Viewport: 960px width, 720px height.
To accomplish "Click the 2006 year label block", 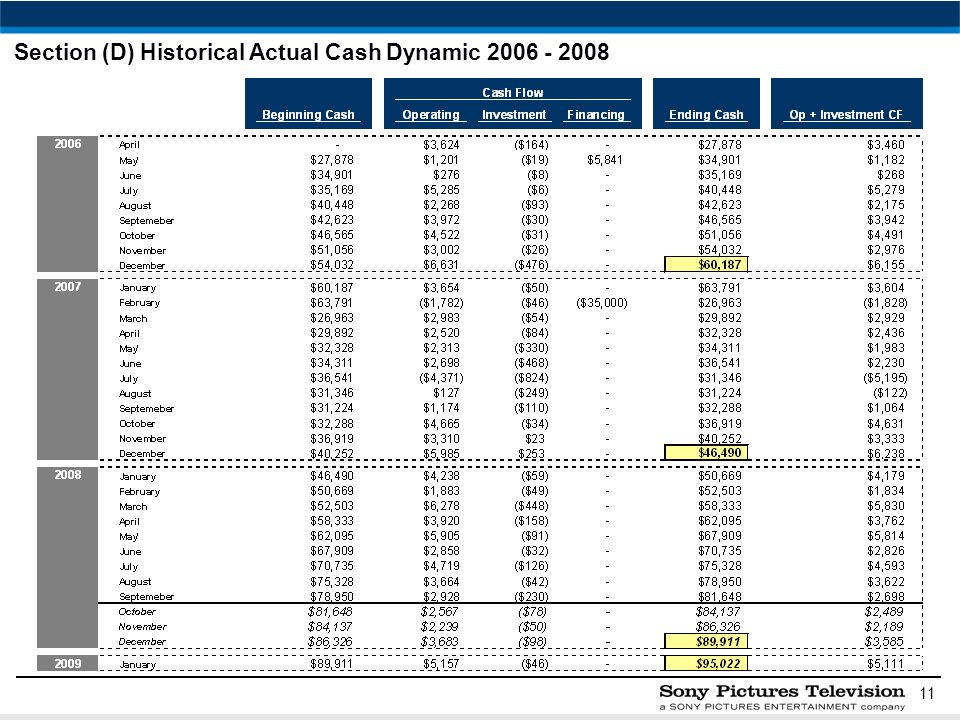I will pos(67,203).
